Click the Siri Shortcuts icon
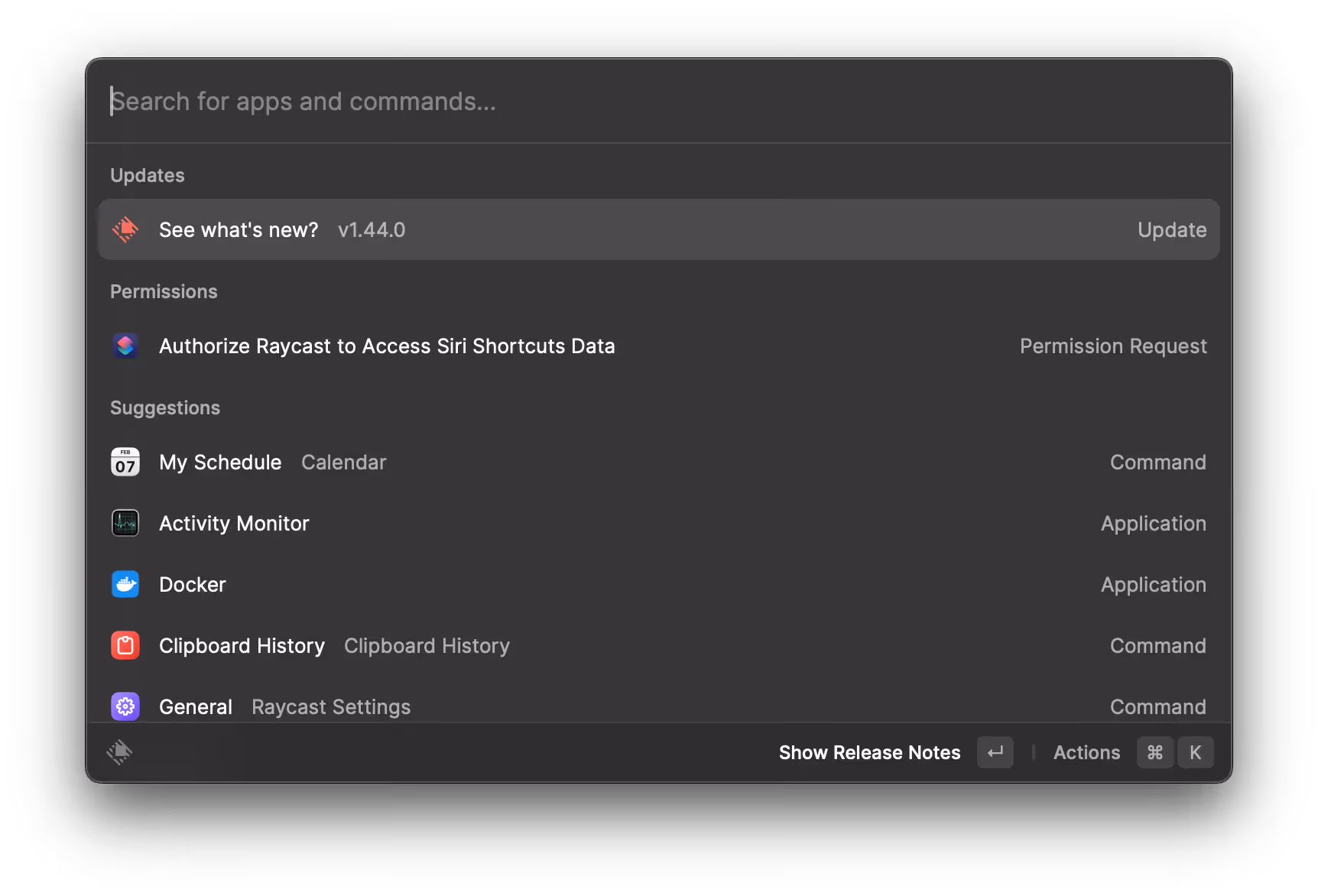The image size is (1318, 896). click(125, 346)
